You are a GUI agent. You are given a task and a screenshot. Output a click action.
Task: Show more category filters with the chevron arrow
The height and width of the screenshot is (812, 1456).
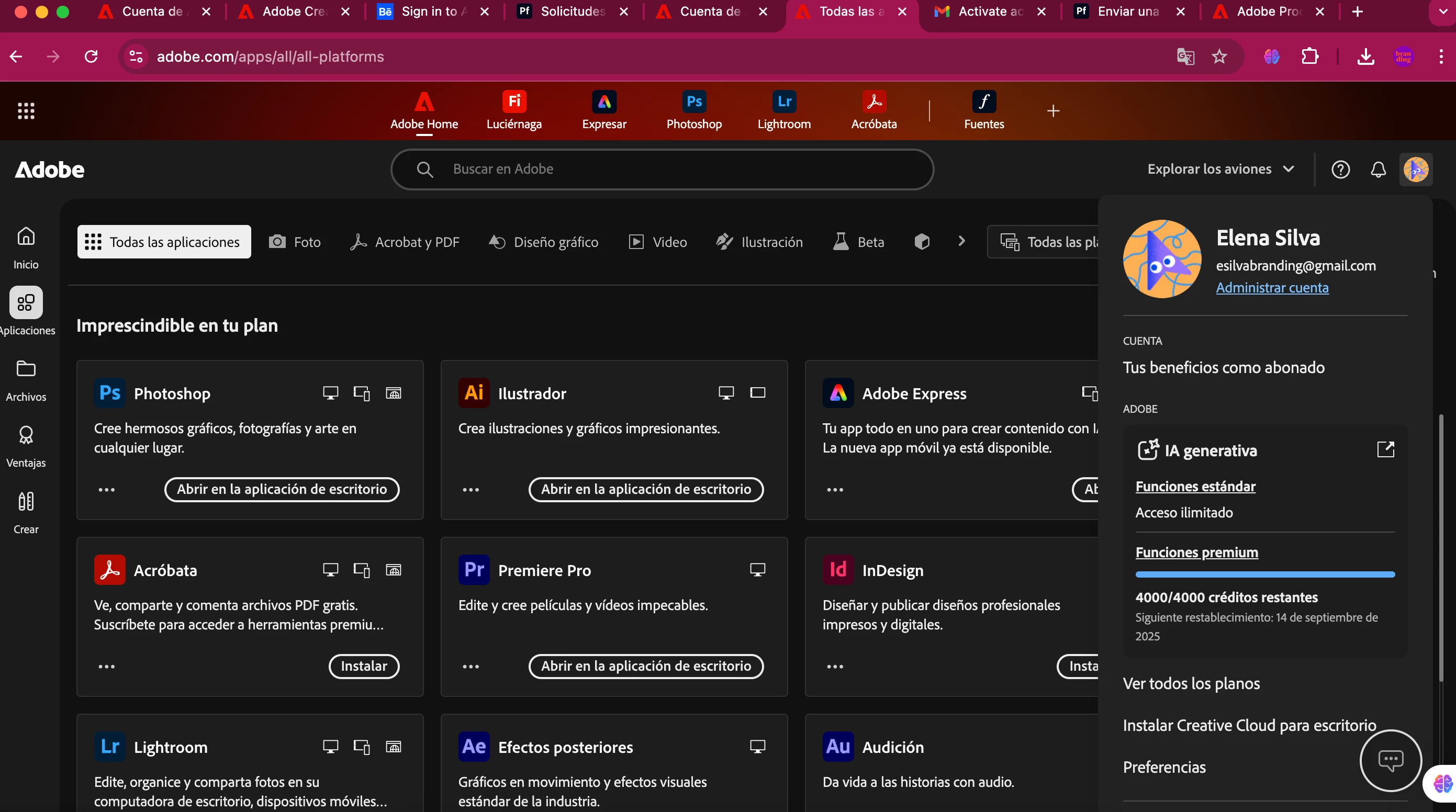click(961, 241)
